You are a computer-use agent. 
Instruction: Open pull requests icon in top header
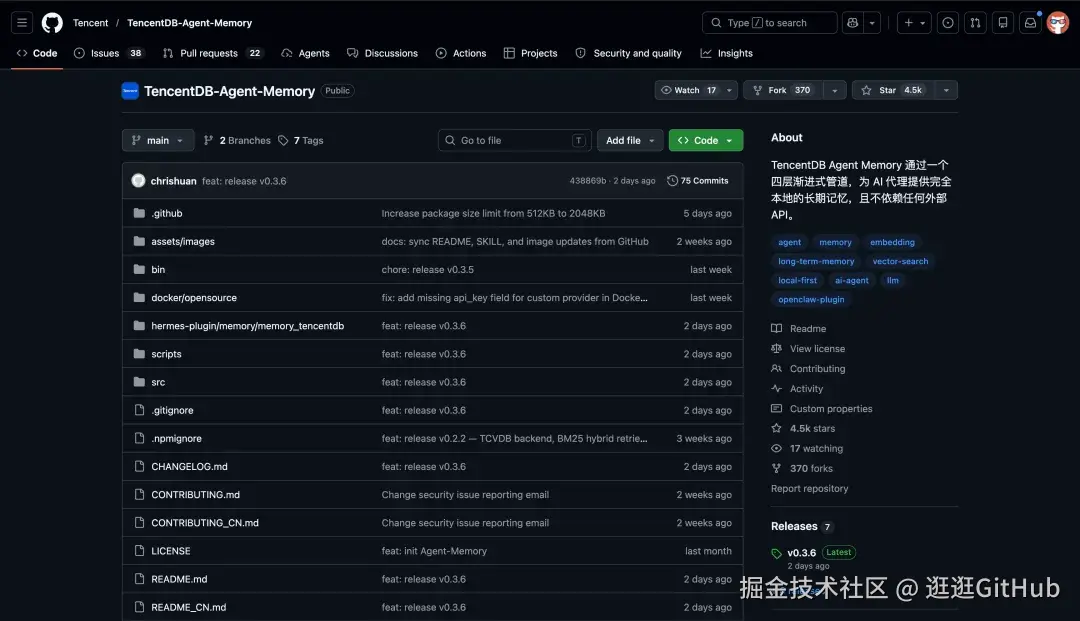pyautogui.click(x=975, y=23)
